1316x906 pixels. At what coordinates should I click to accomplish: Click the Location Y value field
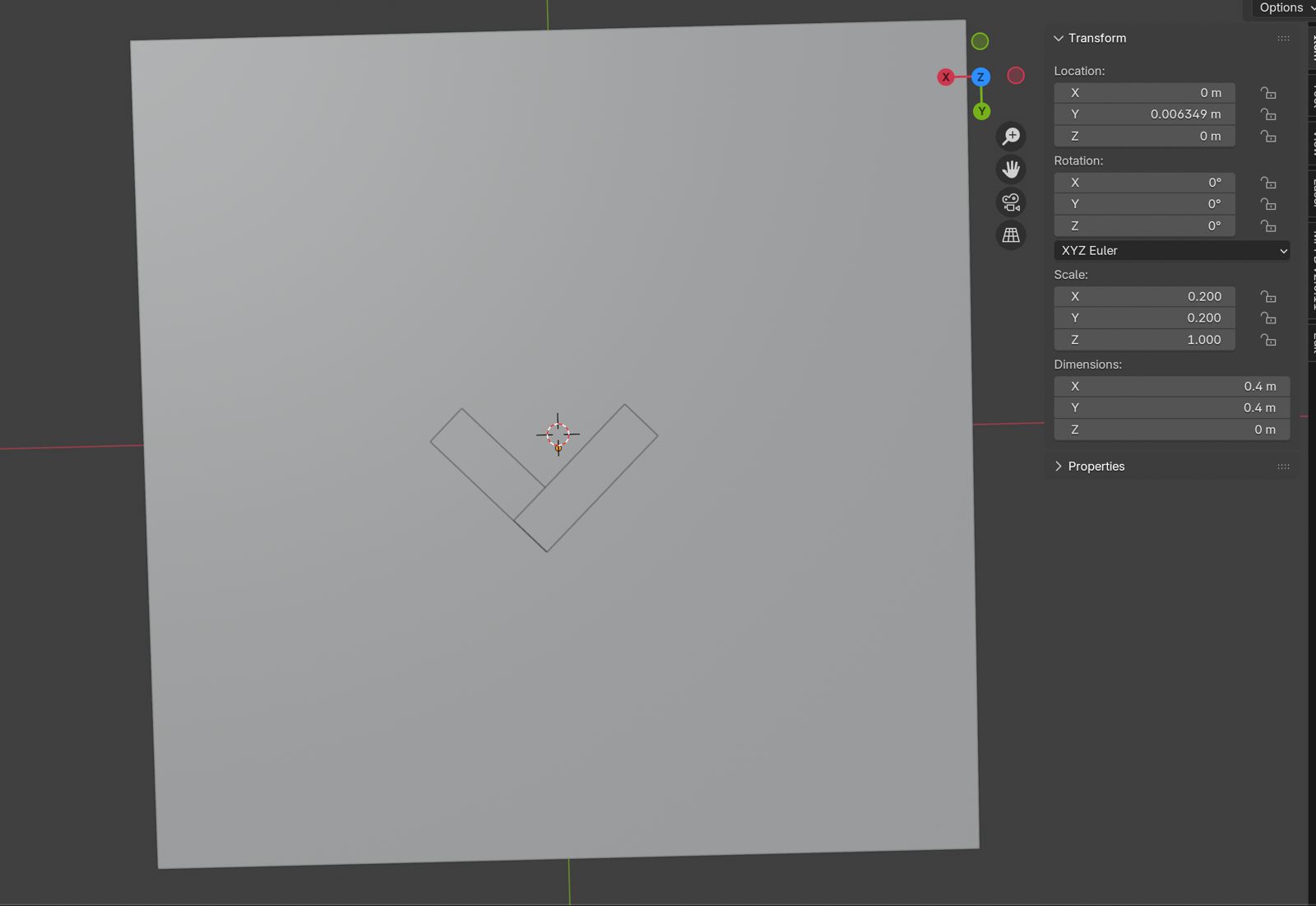[1144, 114]
